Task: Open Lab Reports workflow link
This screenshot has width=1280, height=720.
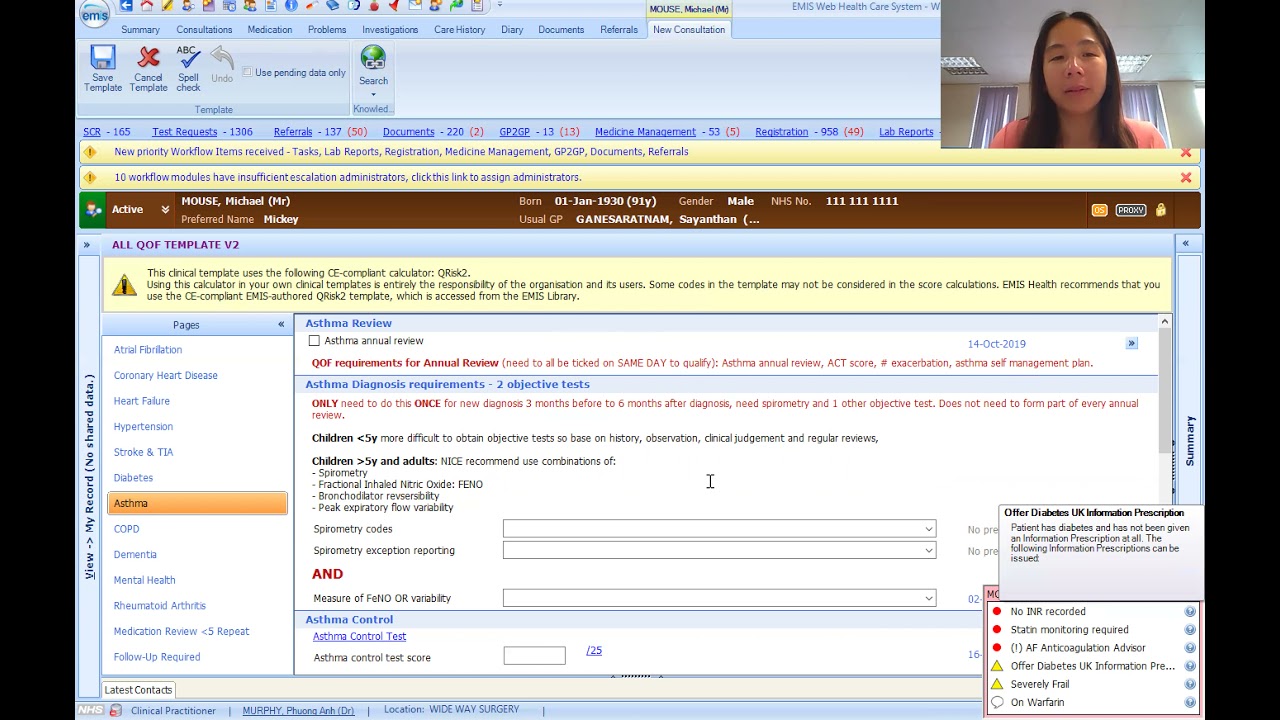Action: pos(906,132)
